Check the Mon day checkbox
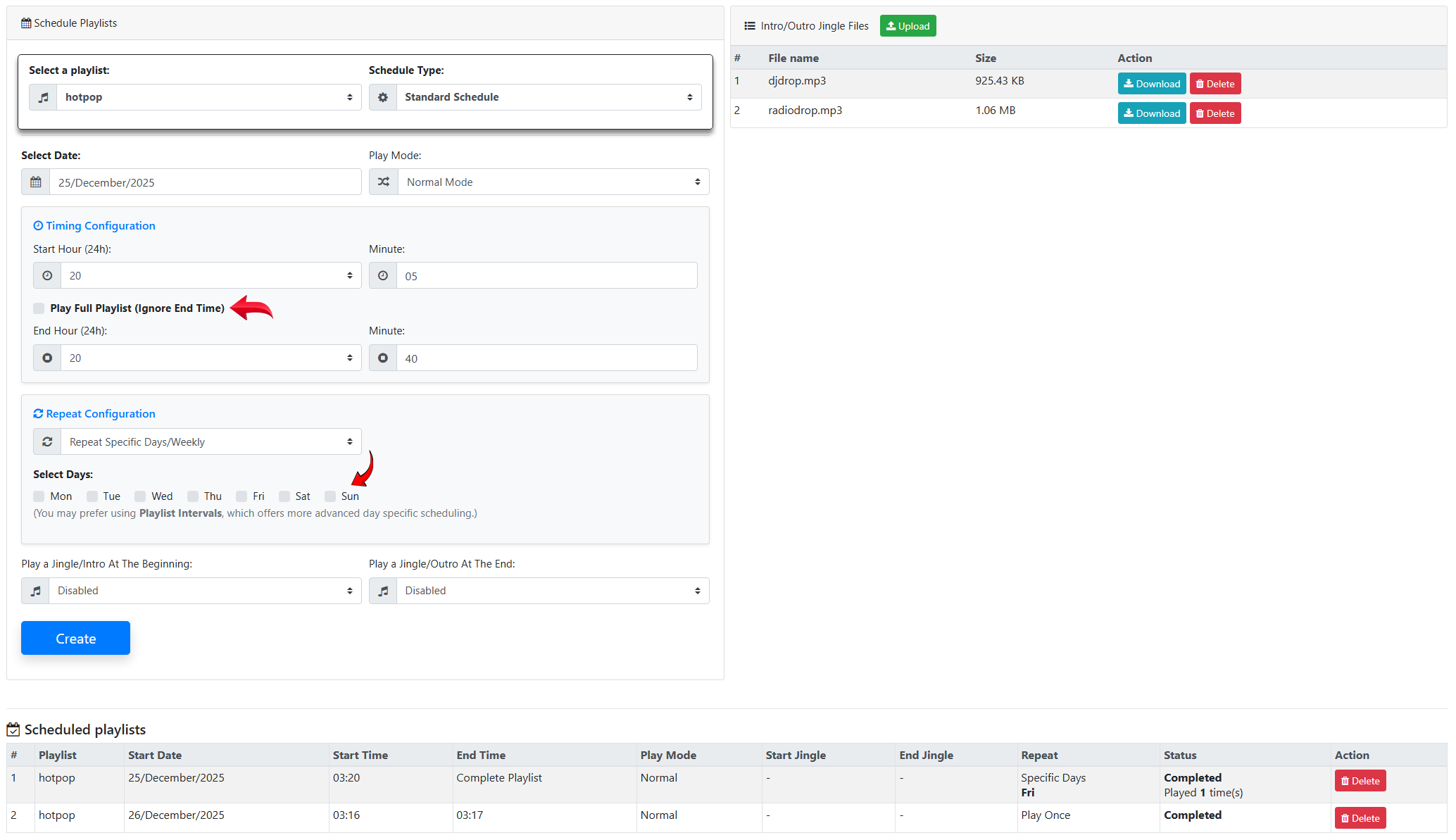The height and width of the screenshot is (840, 1456). [39, 496]
